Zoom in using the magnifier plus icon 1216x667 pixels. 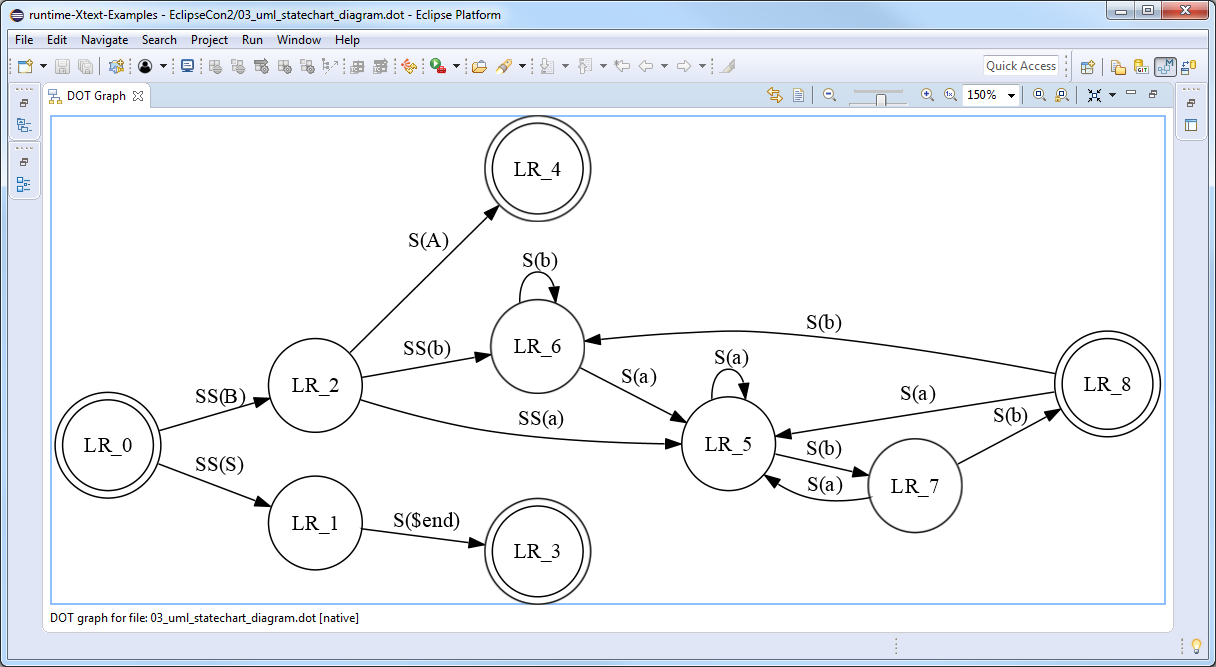(925, 94)
